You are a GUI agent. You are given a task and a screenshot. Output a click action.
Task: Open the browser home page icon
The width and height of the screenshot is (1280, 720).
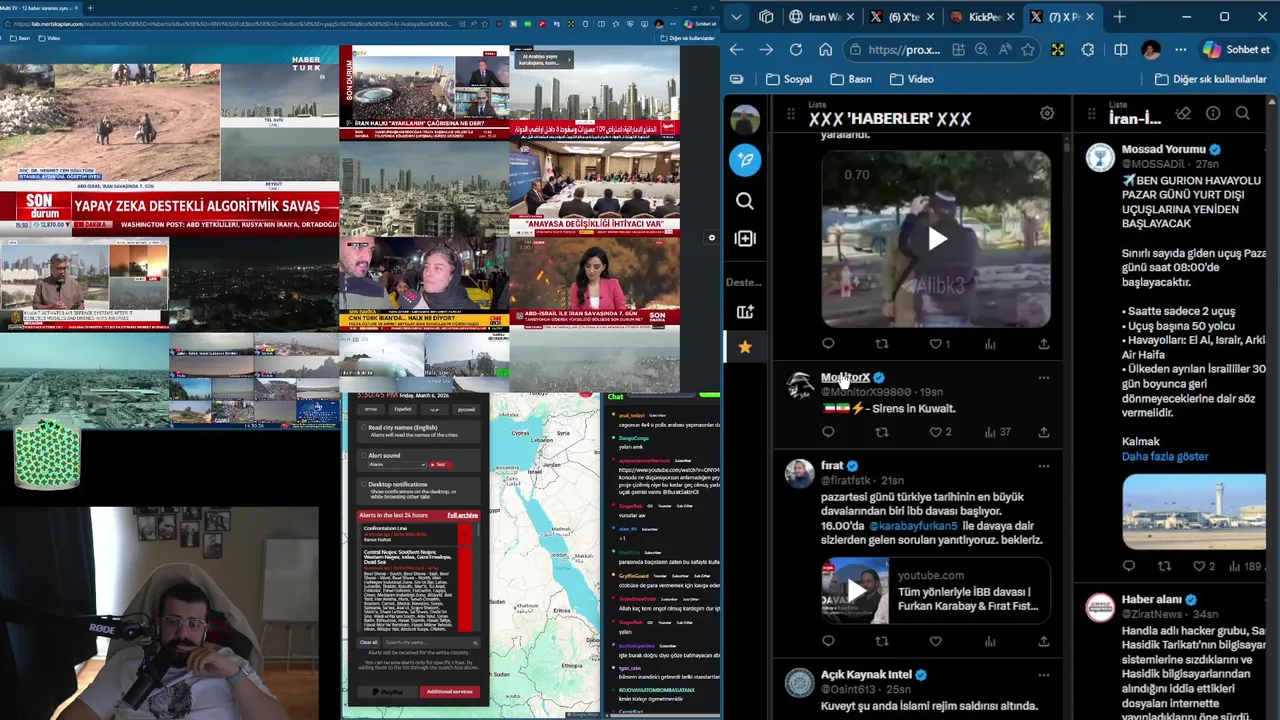click(825, 49)
